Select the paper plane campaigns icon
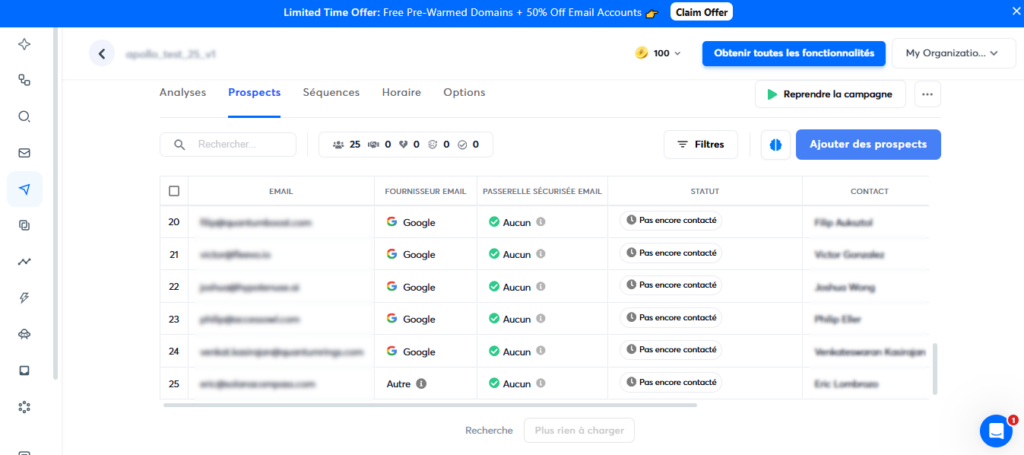 (x=25, y=189)
